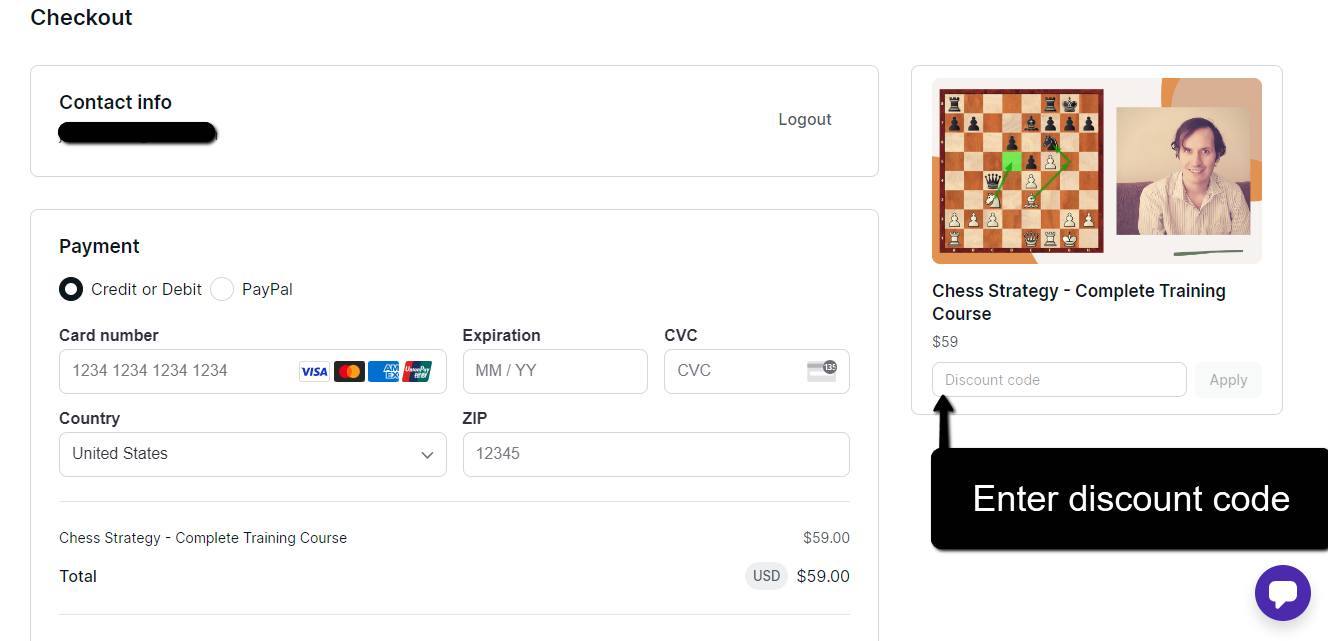Select Credit or Debit payment option
The height and width of the screenshot is (641, 1328).
(71, 289)
